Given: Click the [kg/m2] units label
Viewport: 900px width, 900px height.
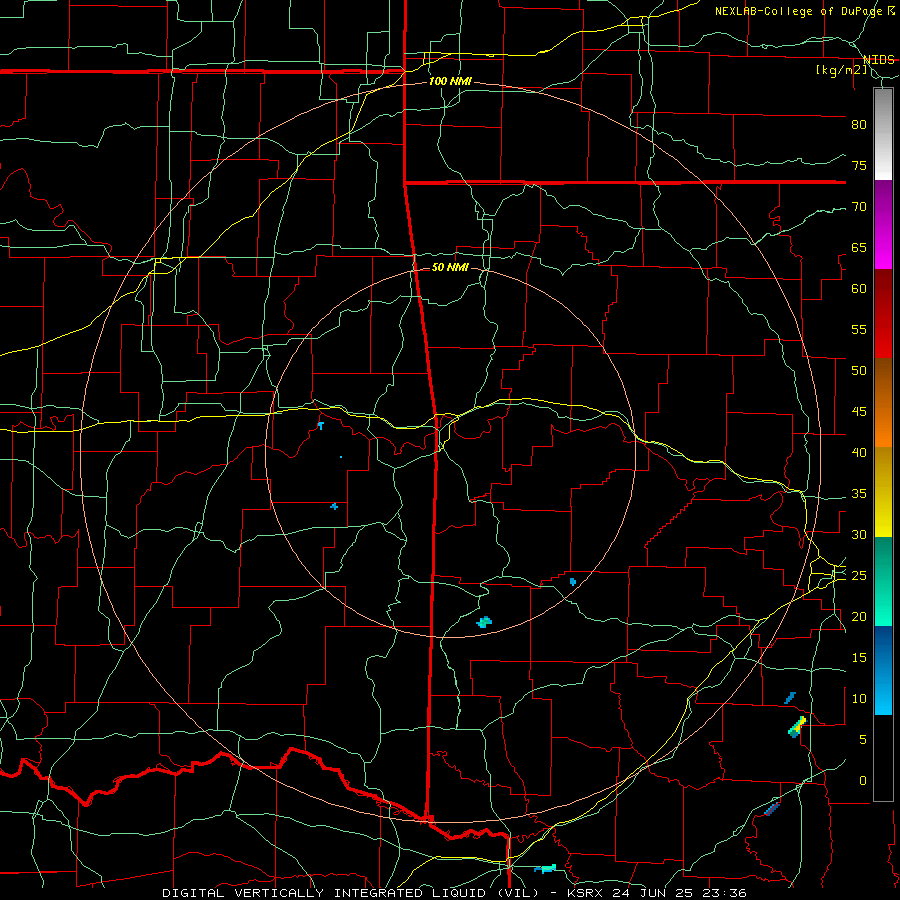Looking at the screenshot, I should pos(841,70).
